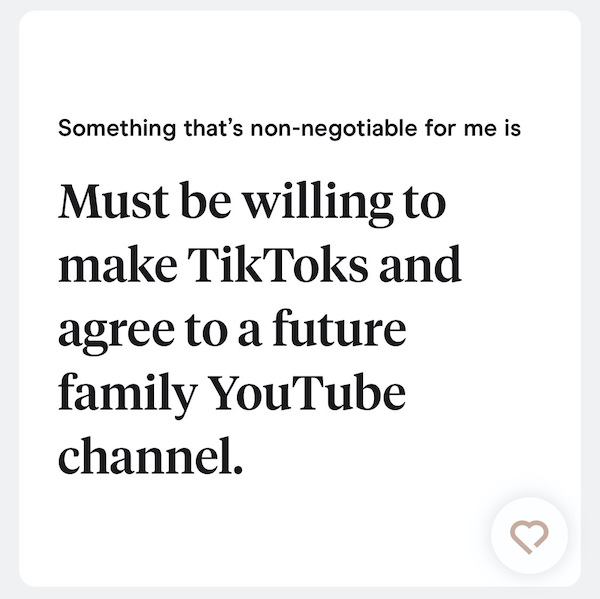
Task: Tap the heart like icon
Action: point(529,536)
